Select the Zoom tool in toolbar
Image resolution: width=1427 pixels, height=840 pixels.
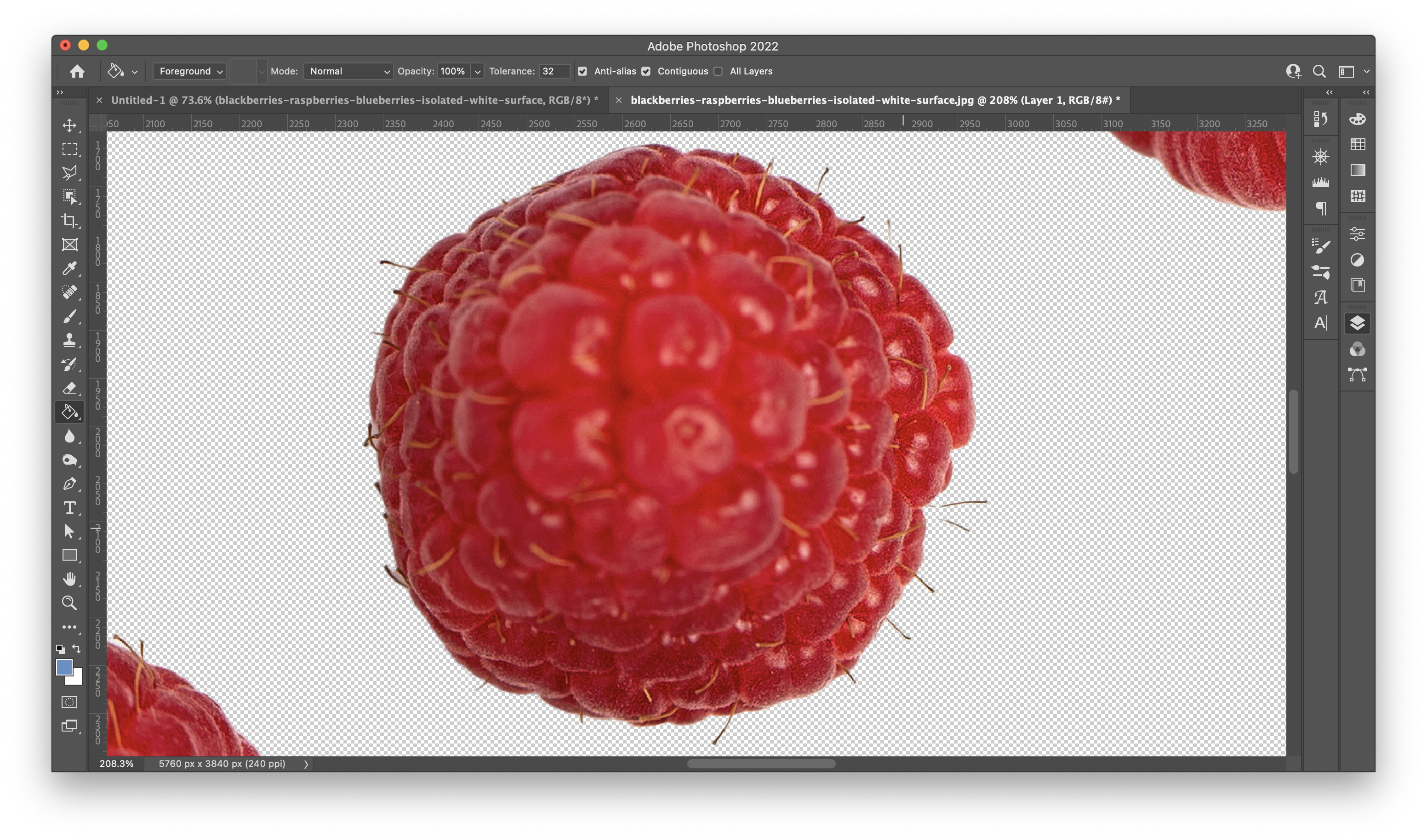click(70, 603)
